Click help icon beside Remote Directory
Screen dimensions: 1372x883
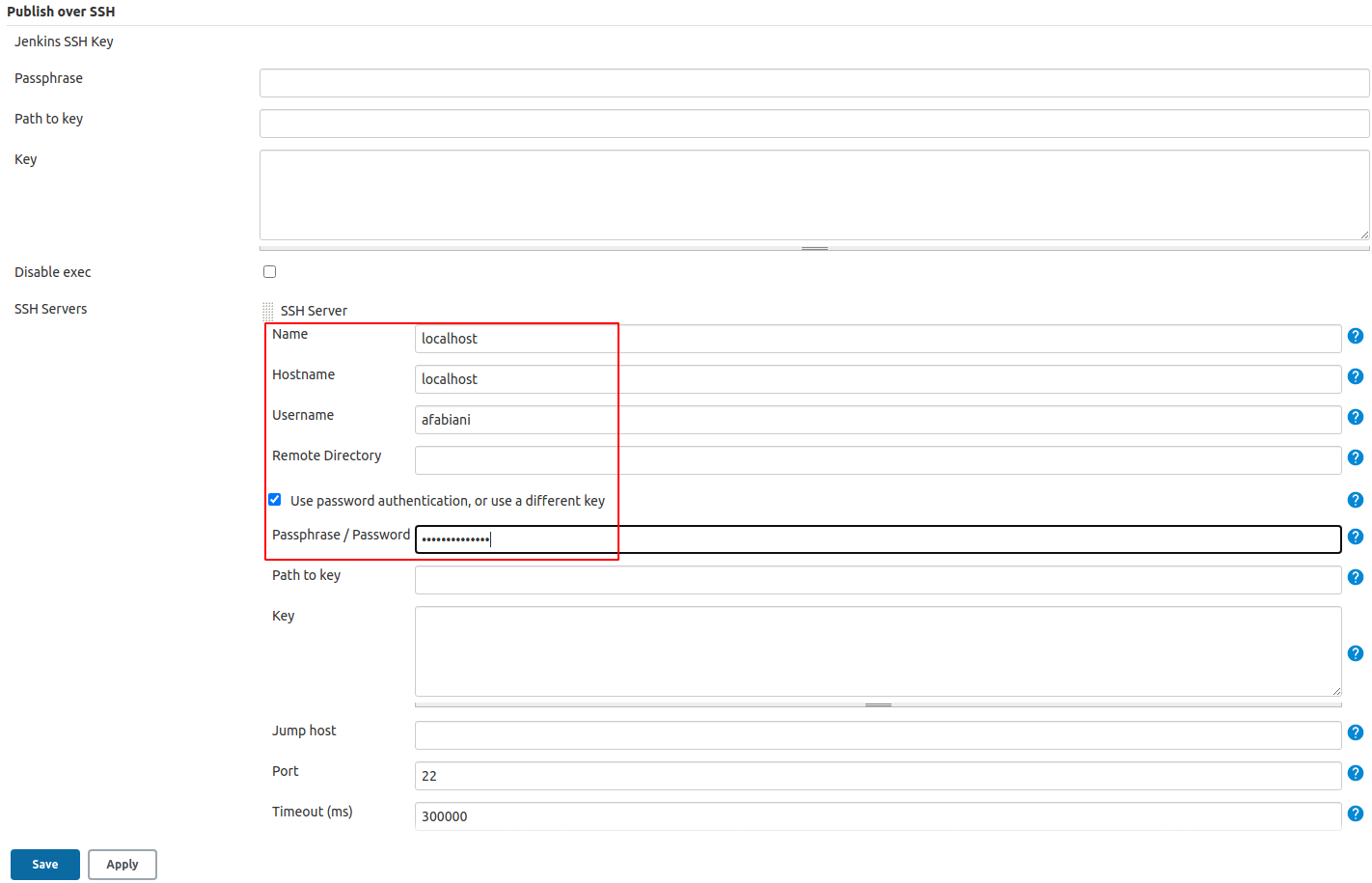pyautogui.click(x=1355, y=457)
